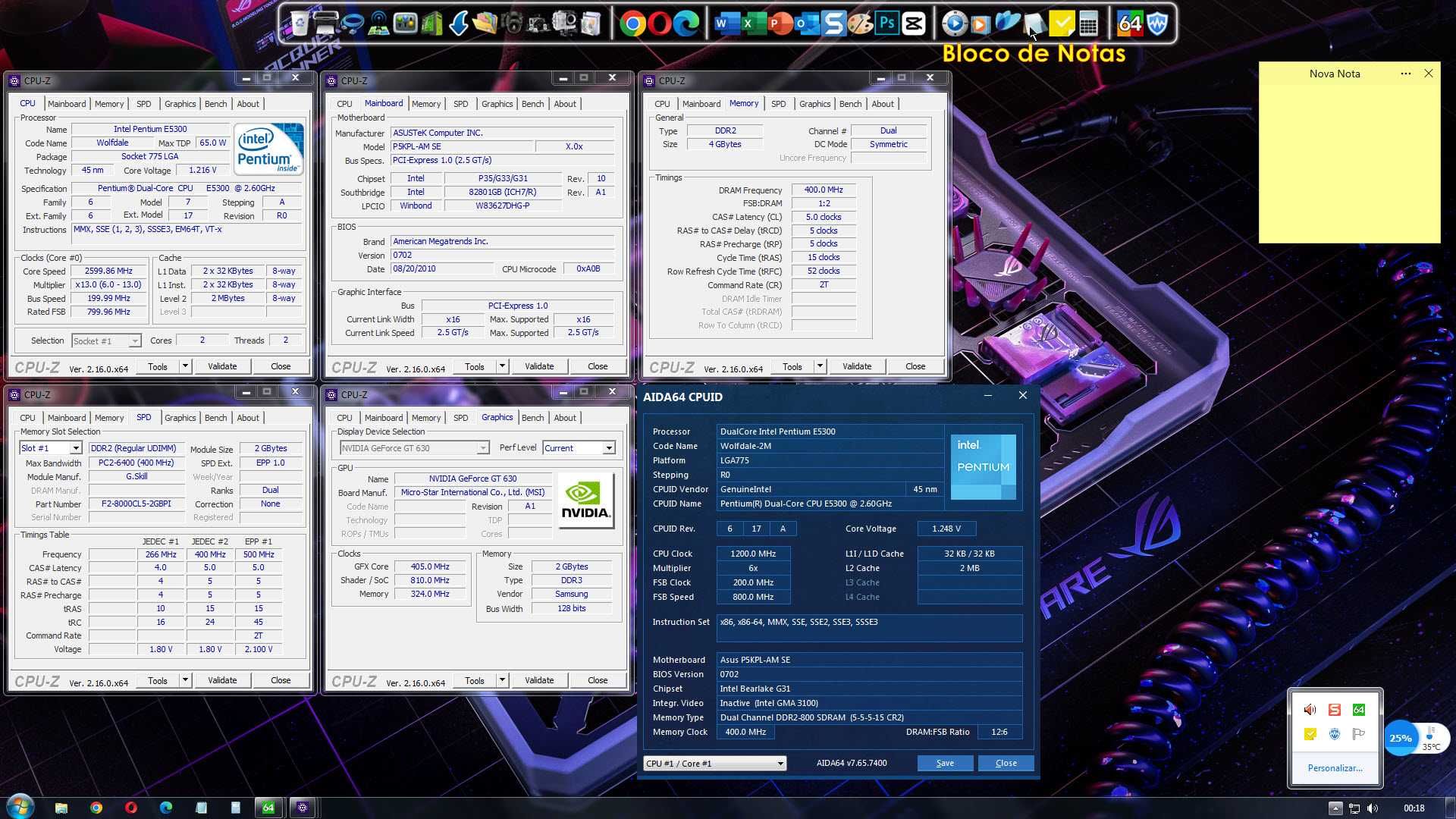Open yellow sticky notes icon in dock
Screen dimensions: 1456x819
[1062, 24]
